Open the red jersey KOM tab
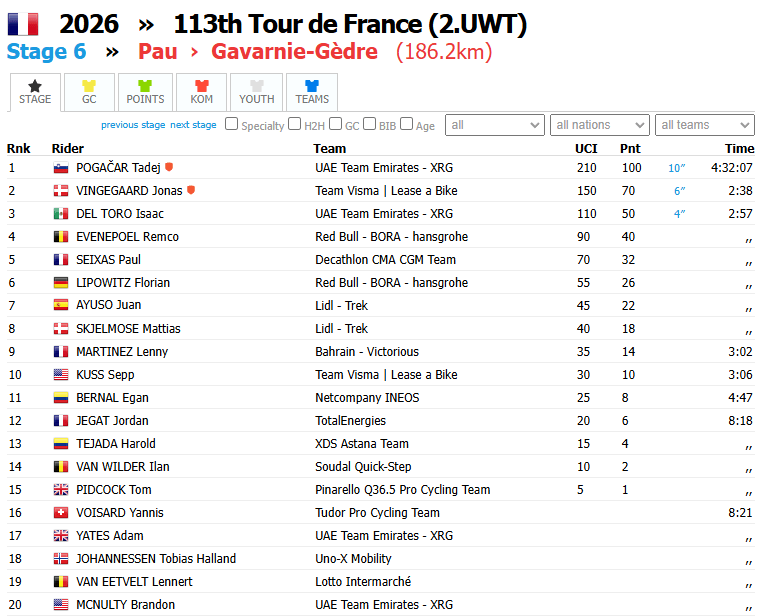The height and width of the screenshot is (616, 775). [202, 92]
